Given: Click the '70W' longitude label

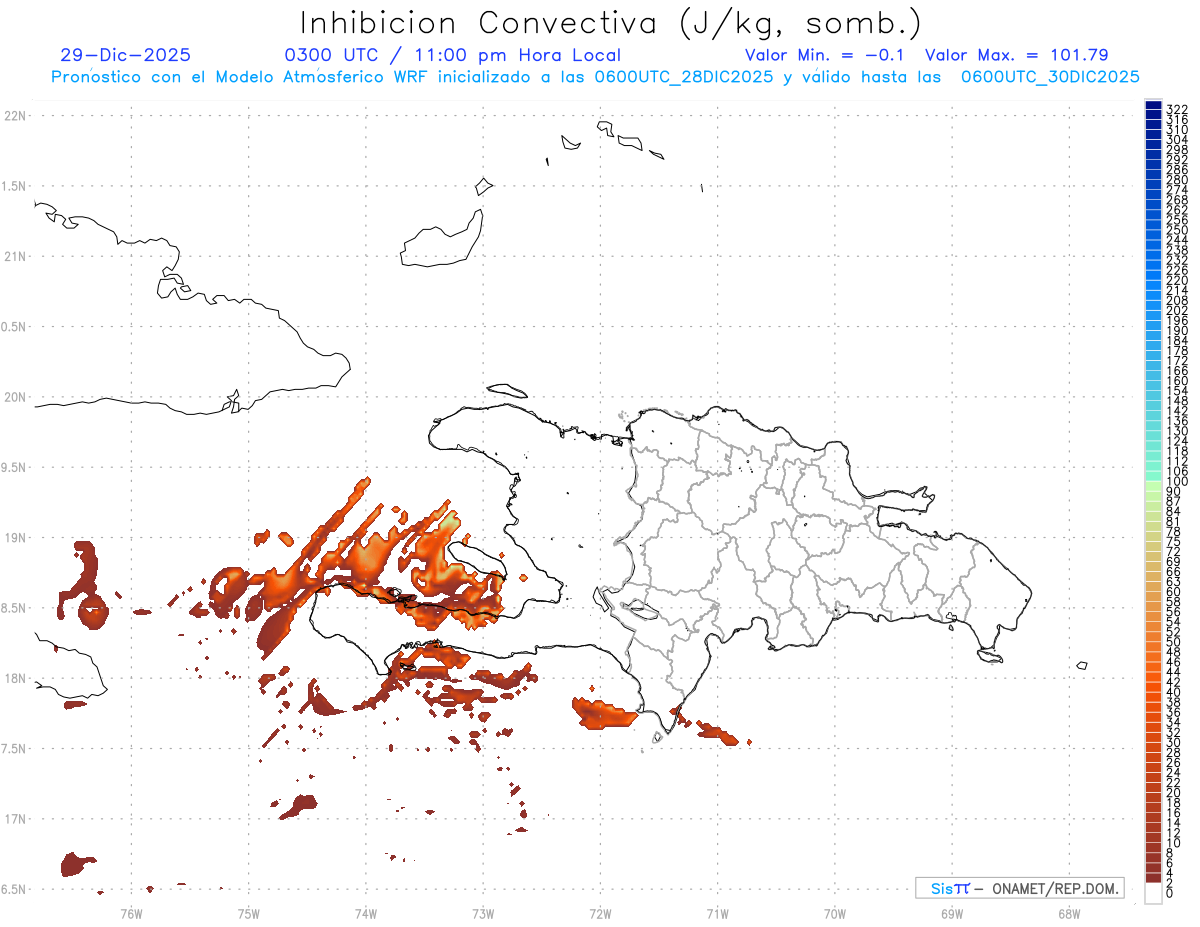Looking at the screenshot, I should point(834,913).
